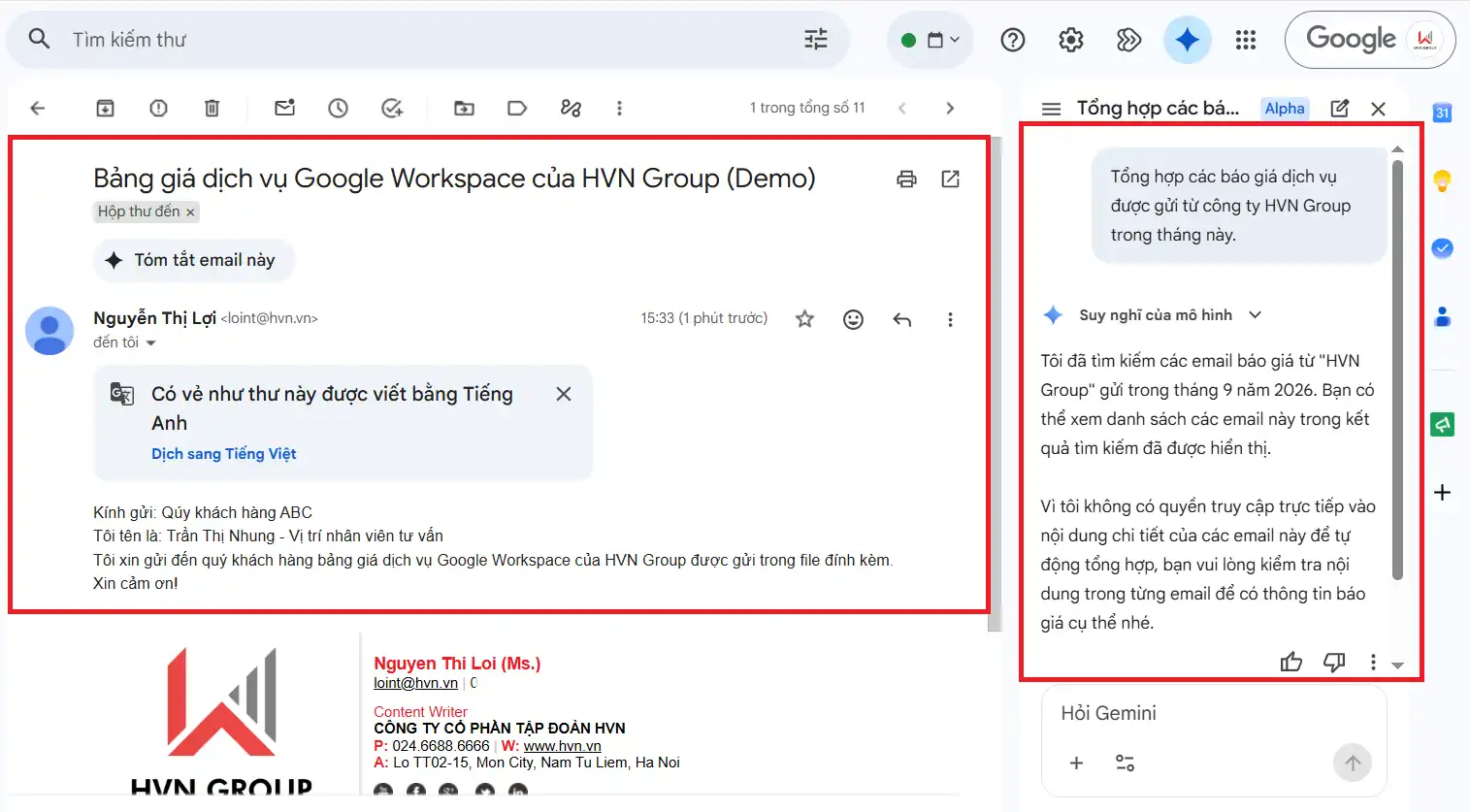Screen dimensions: 1470x812
Task: Open the label options icon
Action: point(517,108)
